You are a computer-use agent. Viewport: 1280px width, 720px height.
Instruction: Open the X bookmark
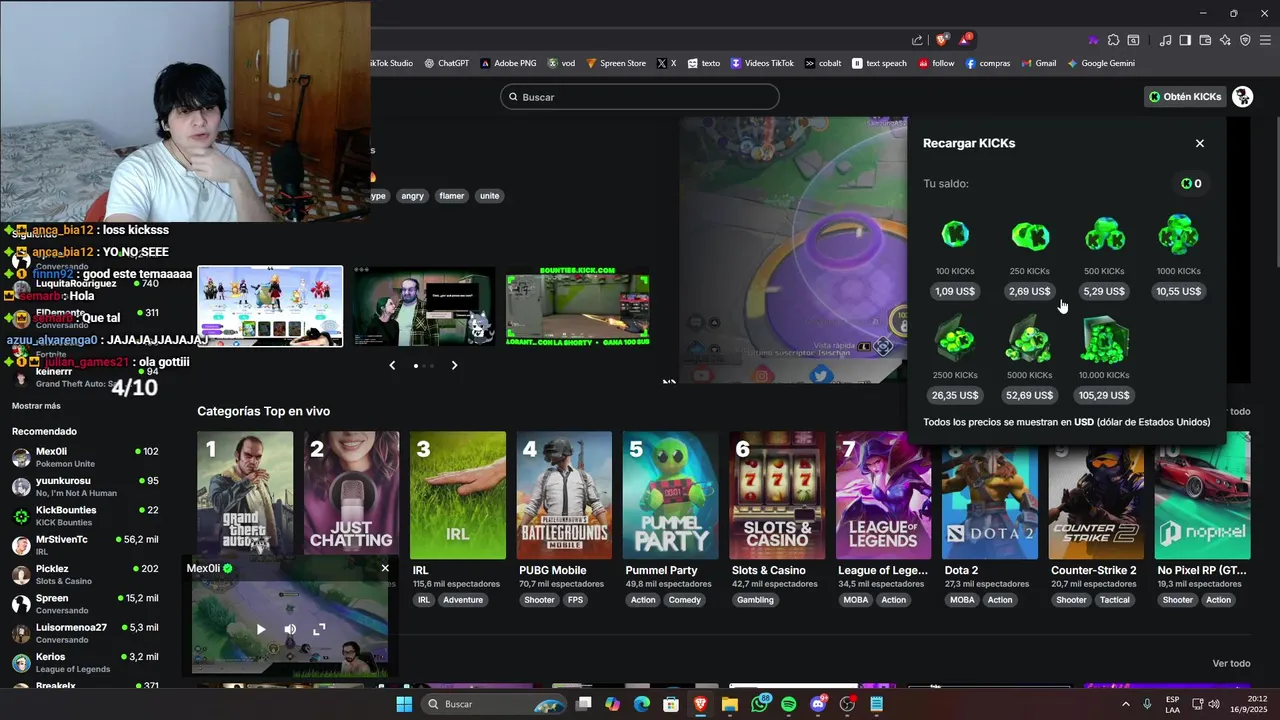point(667,63)
